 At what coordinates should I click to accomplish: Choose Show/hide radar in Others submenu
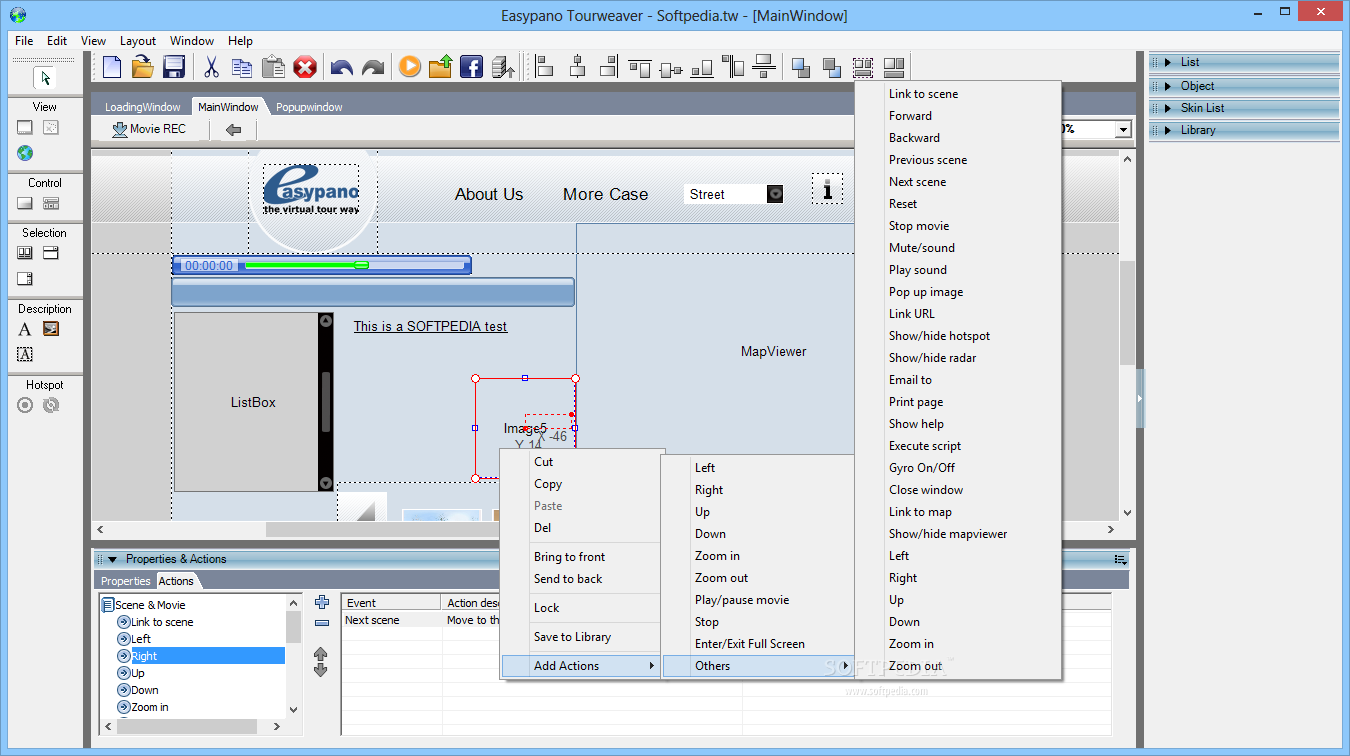[x=932, y=358]
